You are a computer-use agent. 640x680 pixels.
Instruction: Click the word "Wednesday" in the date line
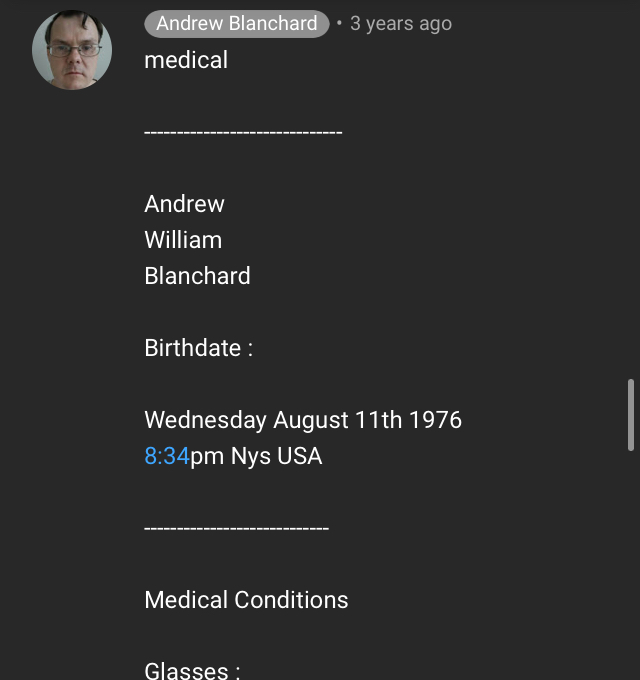[205, 420]
